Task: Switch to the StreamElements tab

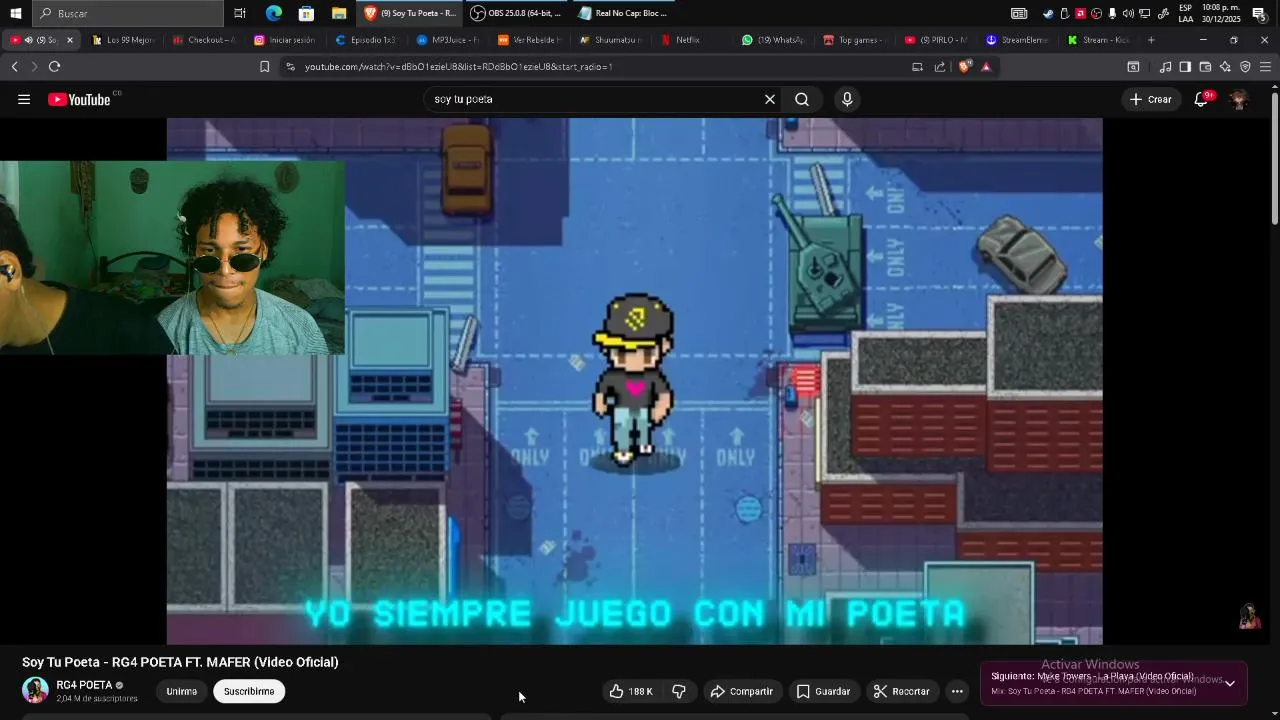Action: [1016, 40]
